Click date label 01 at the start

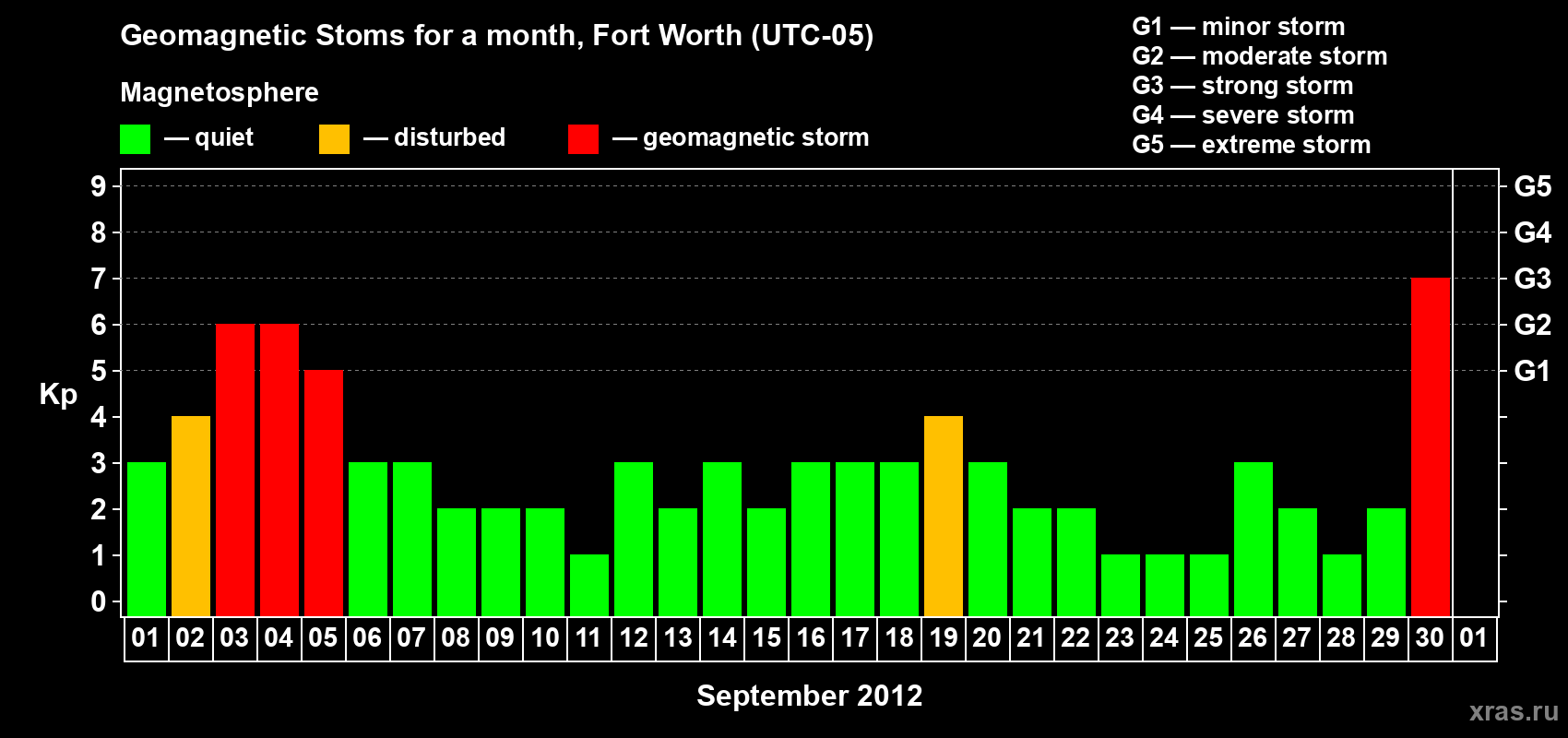click(x=146, y=638)
